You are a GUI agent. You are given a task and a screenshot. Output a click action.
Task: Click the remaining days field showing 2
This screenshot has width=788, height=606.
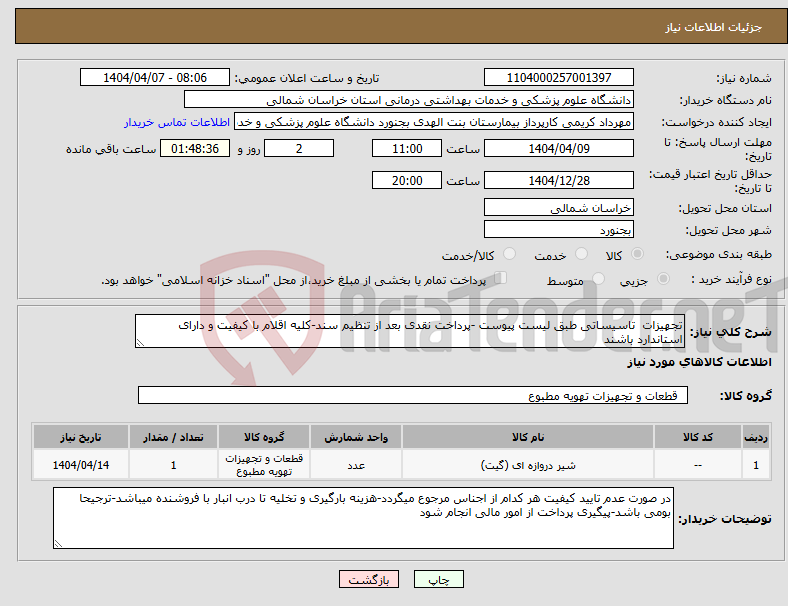pyautogui.click(x=299, y=149)
